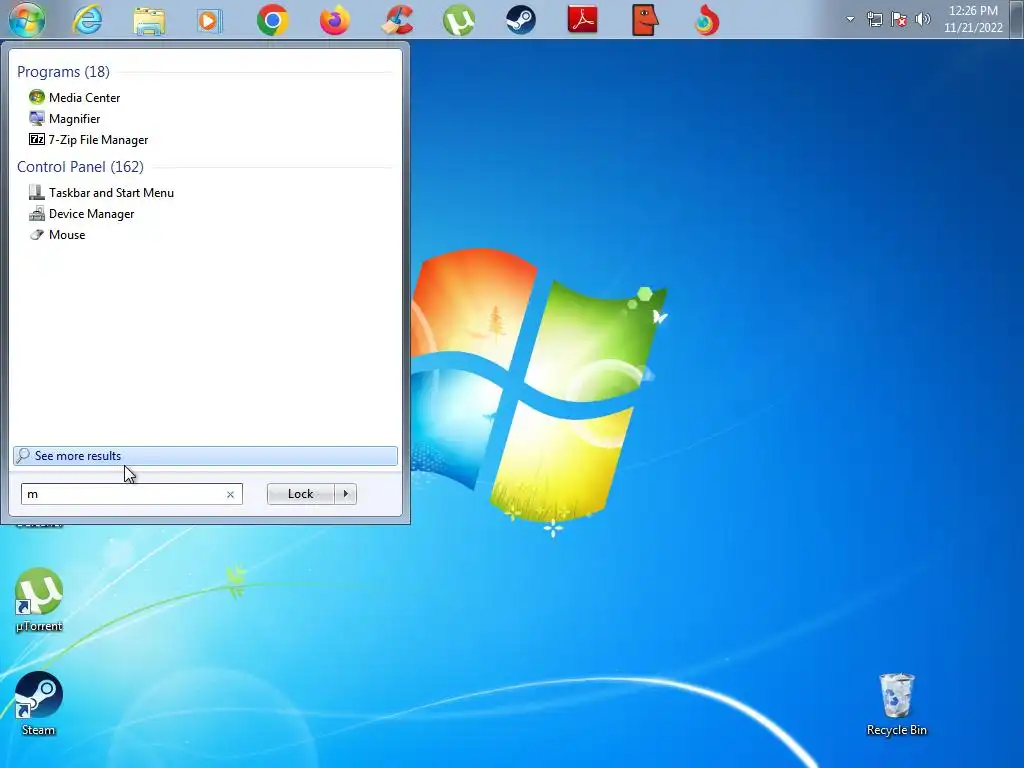Launch Windows Media Player from taskbar

[x=210, y=21]
